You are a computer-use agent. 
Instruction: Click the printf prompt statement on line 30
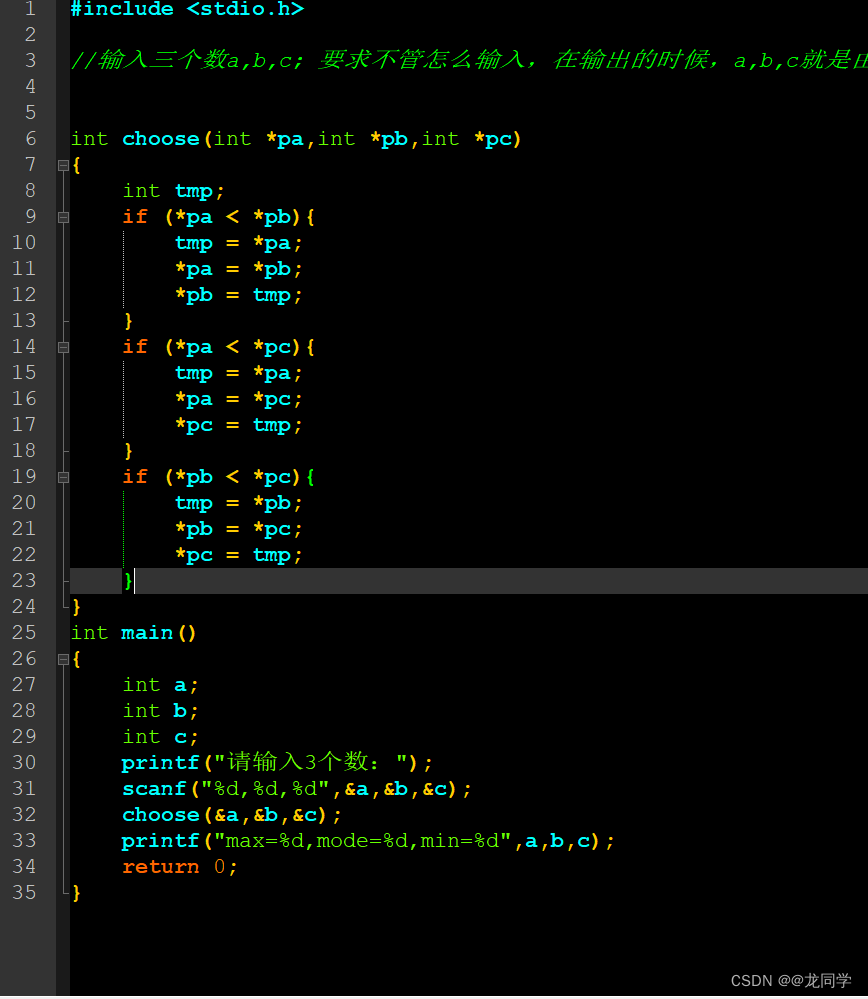click(x=277, y=763)
